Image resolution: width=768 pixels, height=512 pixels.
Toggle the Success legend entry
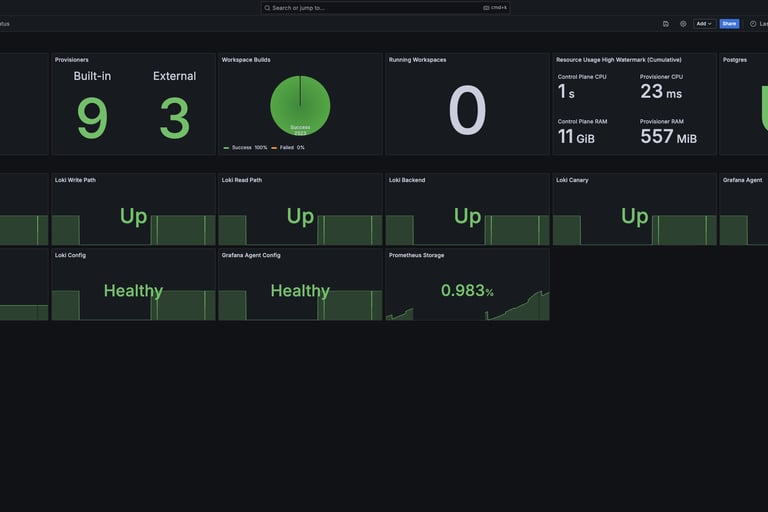245,147
